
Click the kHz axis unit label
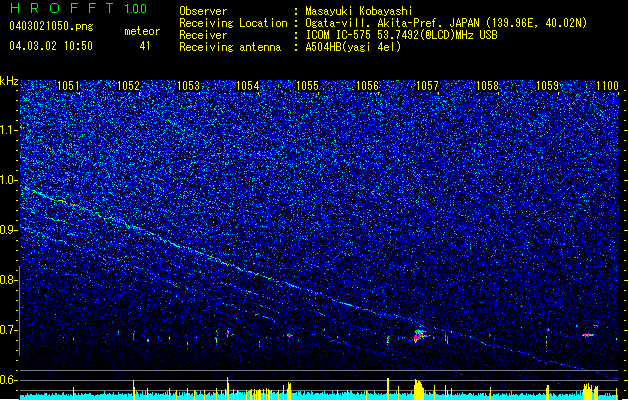[9, 81]
